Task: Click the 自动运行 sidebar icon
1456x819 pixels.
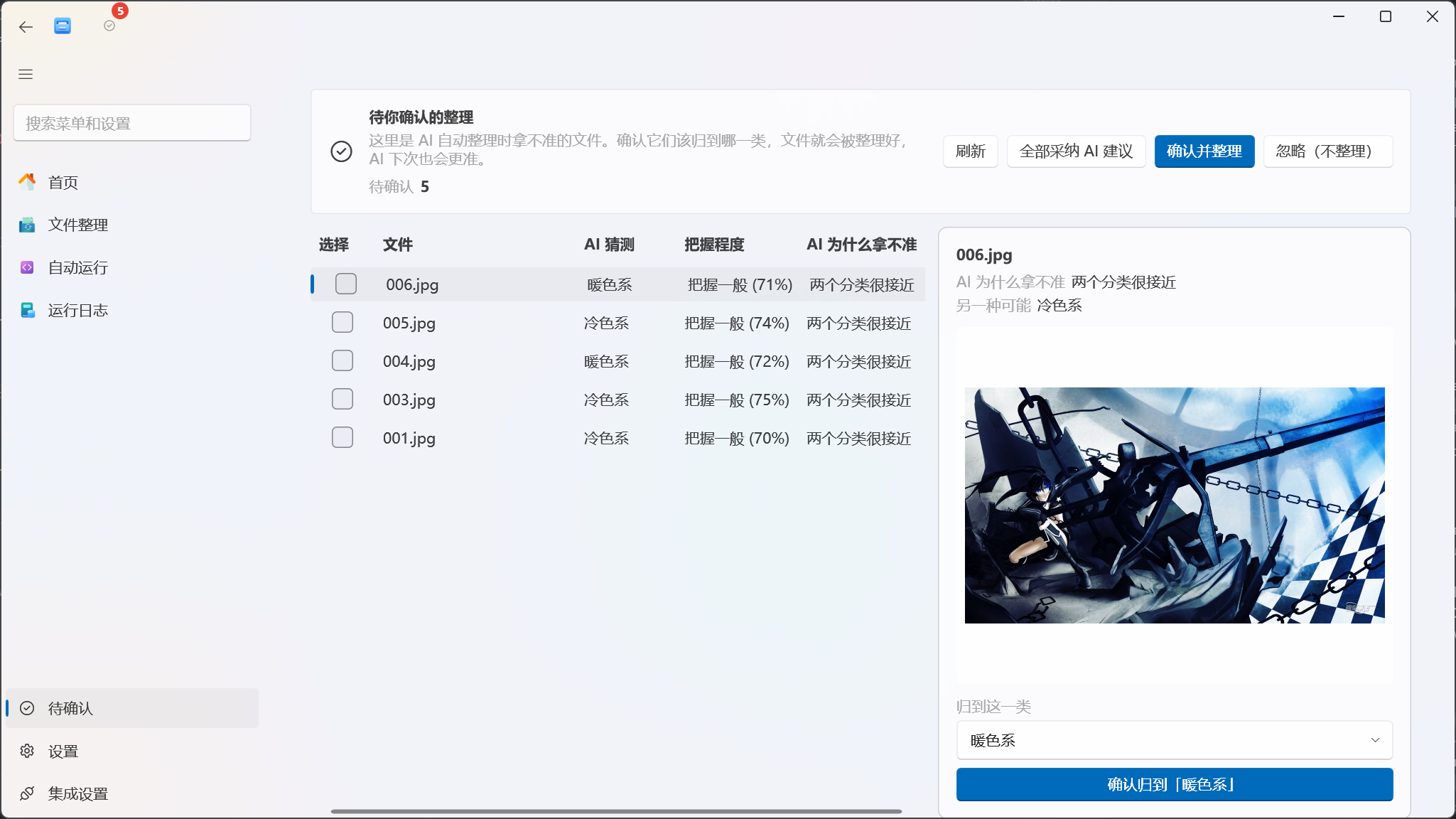Action: tap(27, 267)
